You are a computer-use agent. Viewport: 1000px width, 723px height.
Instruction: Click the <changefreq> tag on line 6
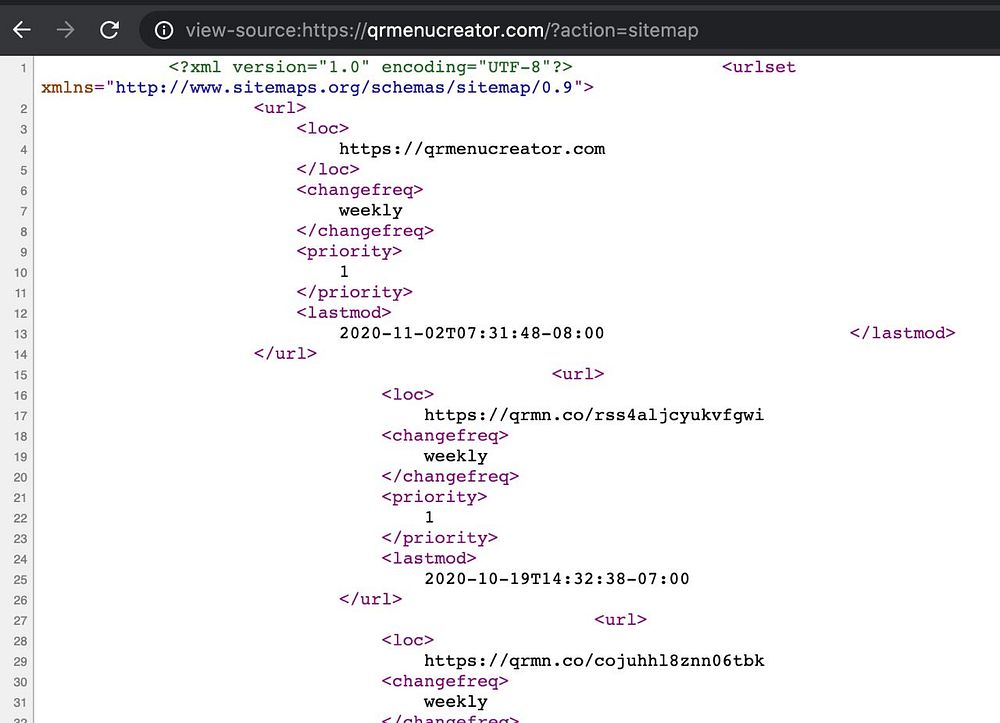pos(360,190)
